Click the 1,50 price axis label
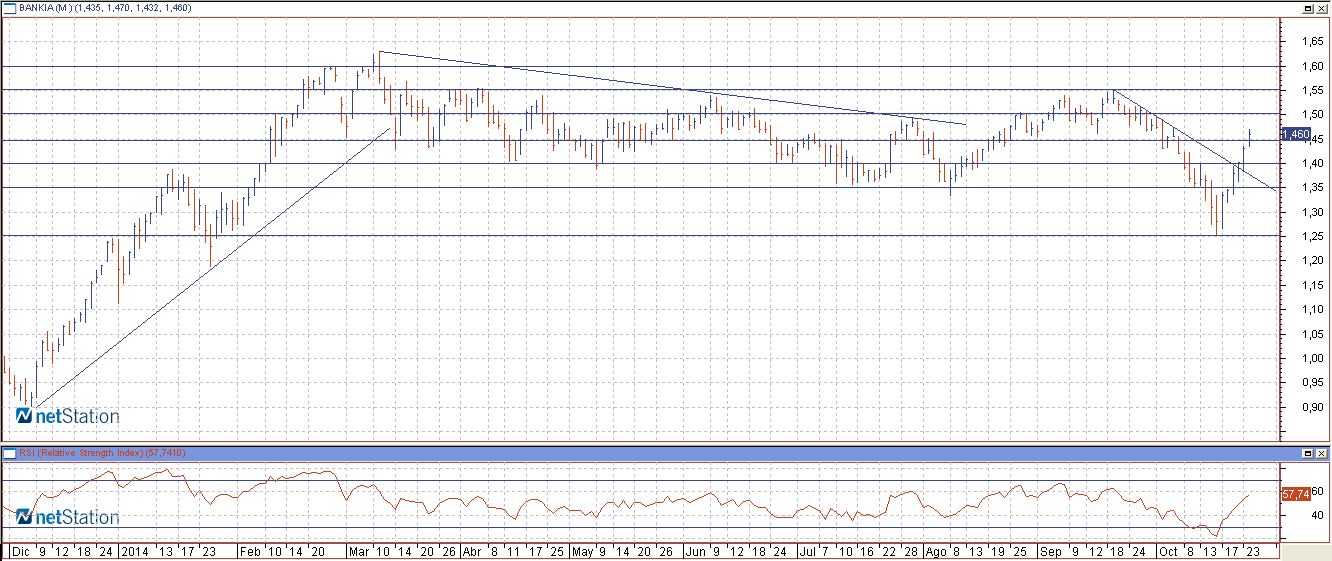This screenshot has height=561, width=1332. tap(1313, 114)
